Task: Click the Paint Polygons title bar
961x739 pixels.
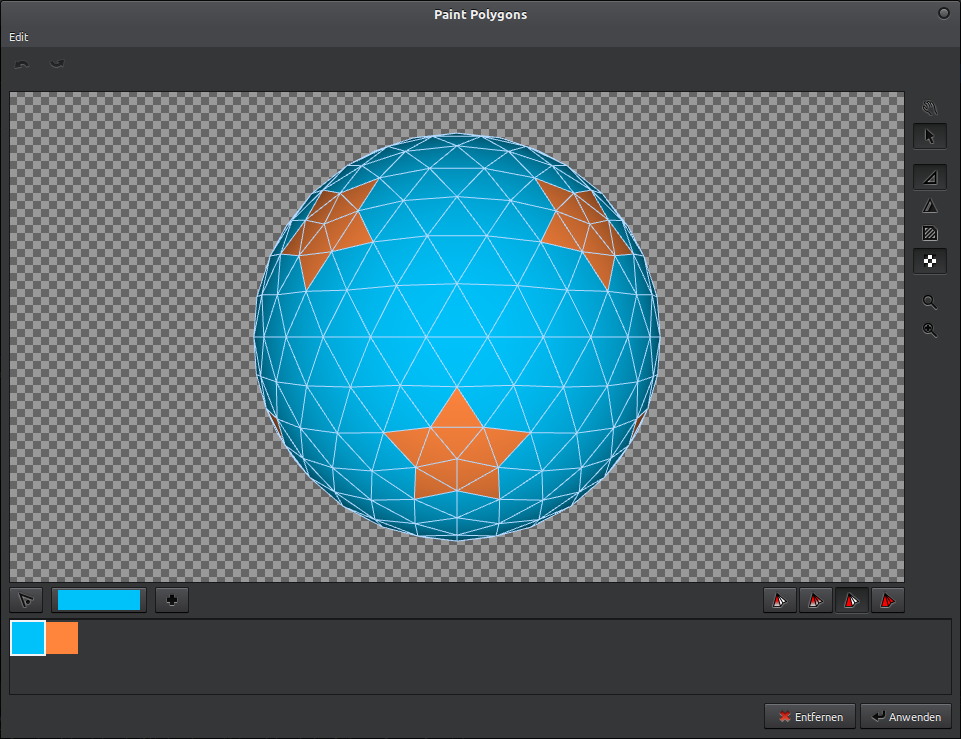Action: (x=480, y=14)
